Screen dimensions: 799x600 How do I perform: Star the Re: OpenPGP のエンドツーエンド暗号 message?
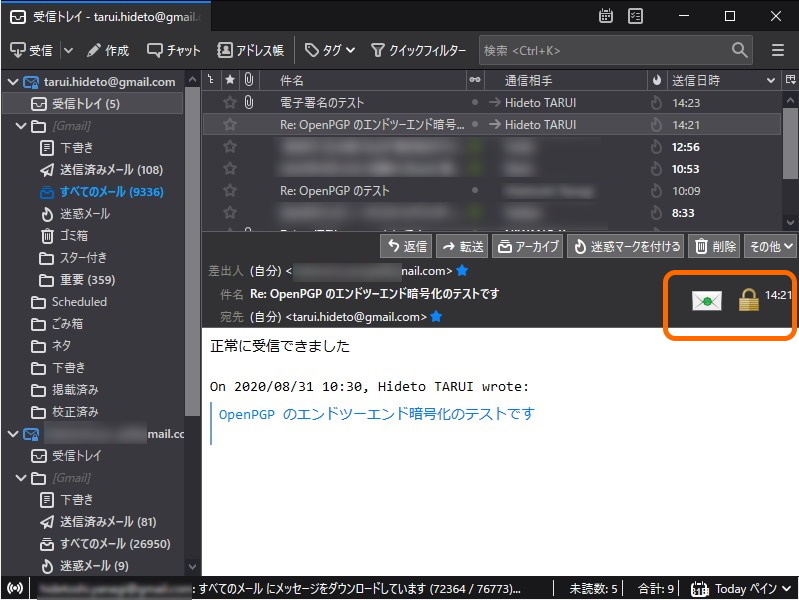tap(230, 124)
